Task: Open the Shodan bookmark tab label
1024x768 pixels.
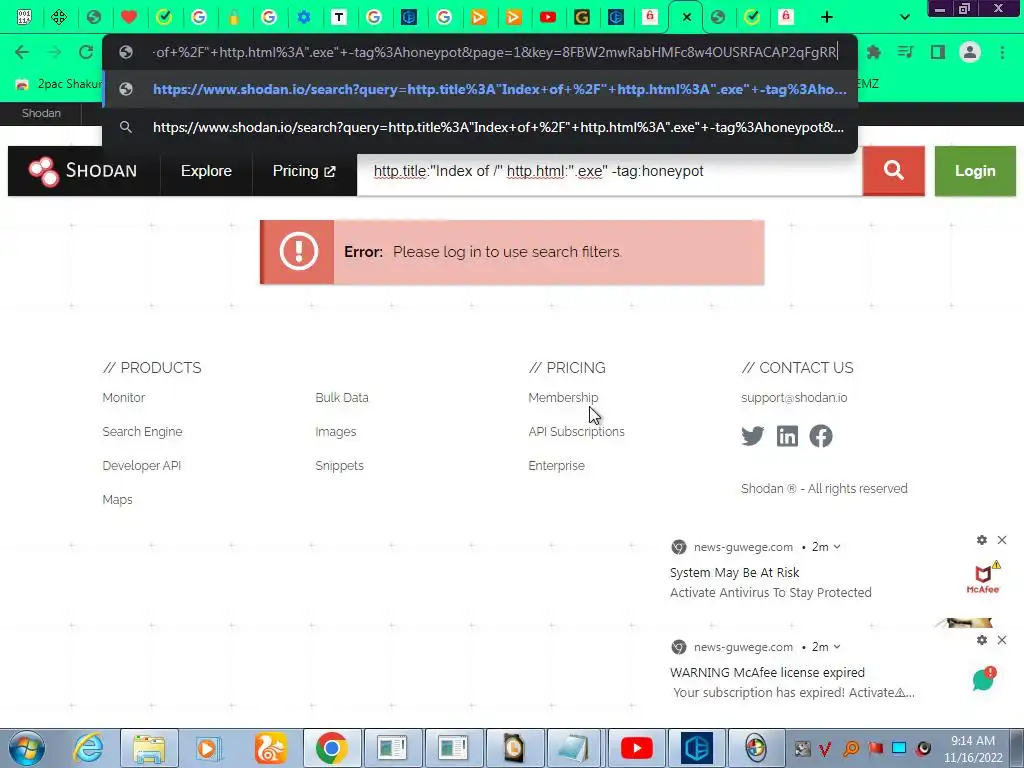Action: tap(41, 113)
